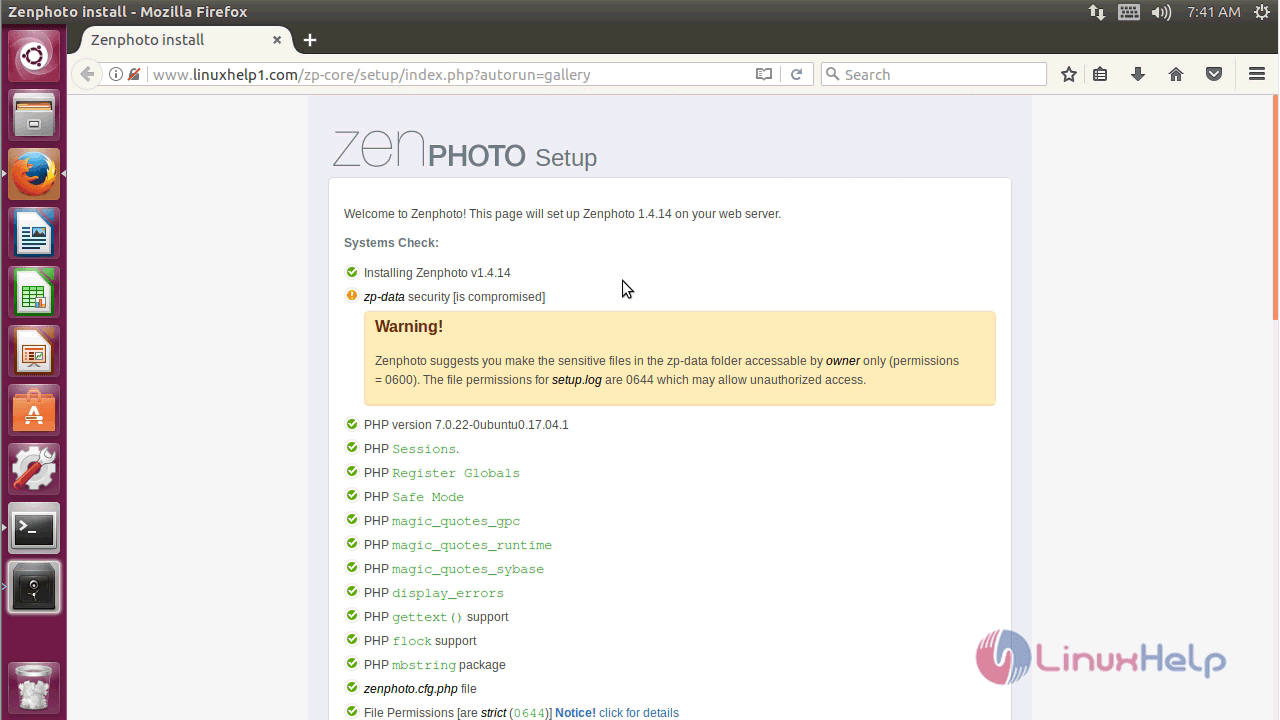Open a new tab with plus button
The height and width of the screenshot is (720, 1280).
point(310,40)
